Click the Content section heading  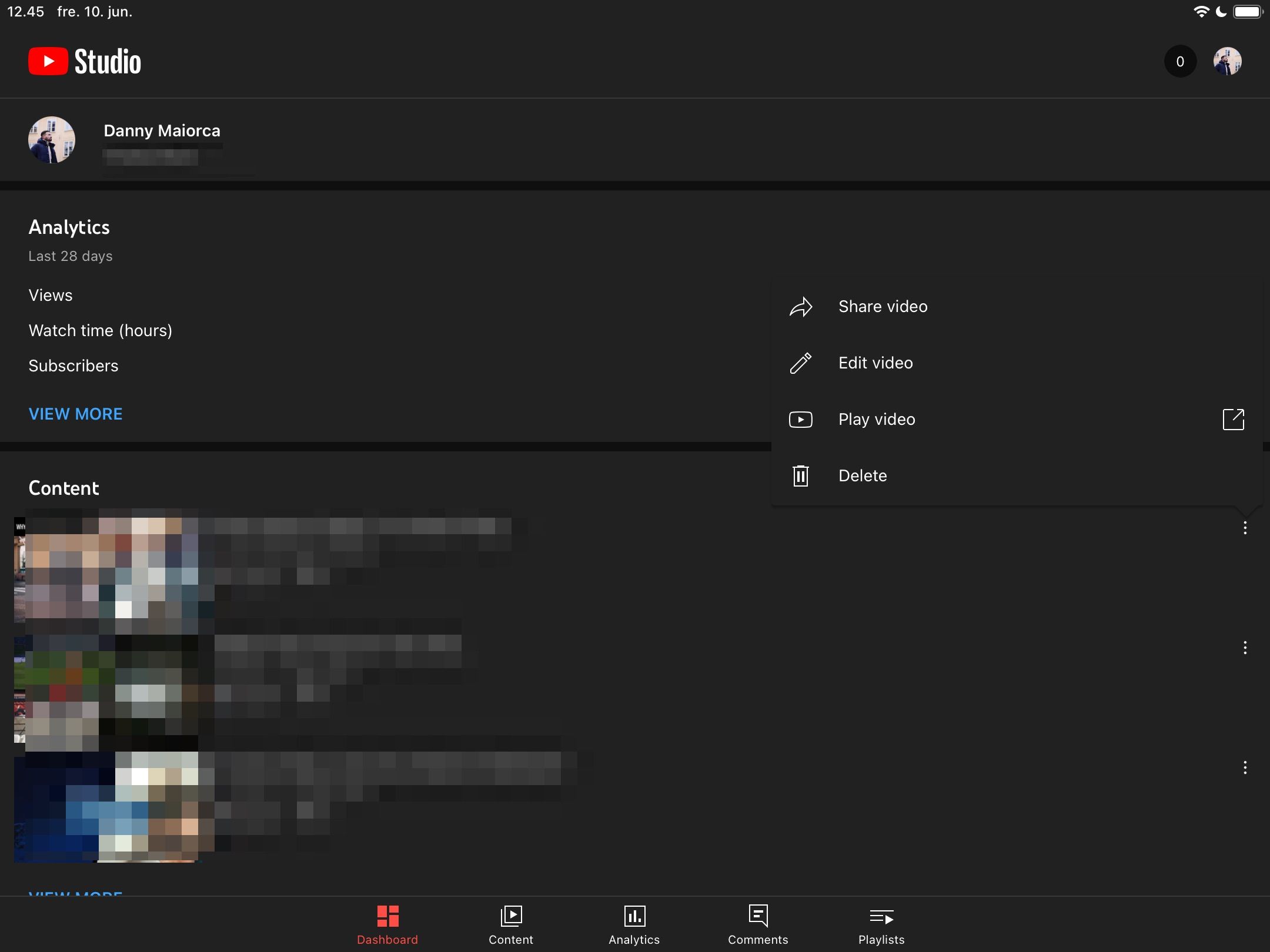64,488
